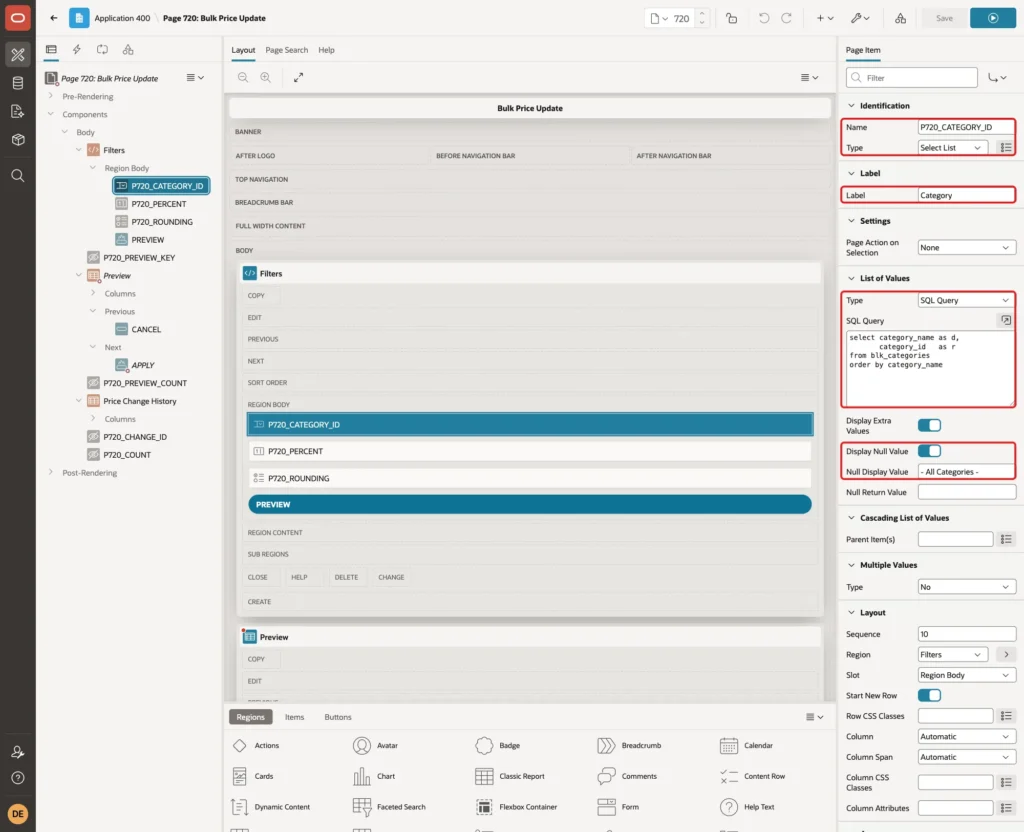
Task: Undo the last change
Action: tap(763, 18)
